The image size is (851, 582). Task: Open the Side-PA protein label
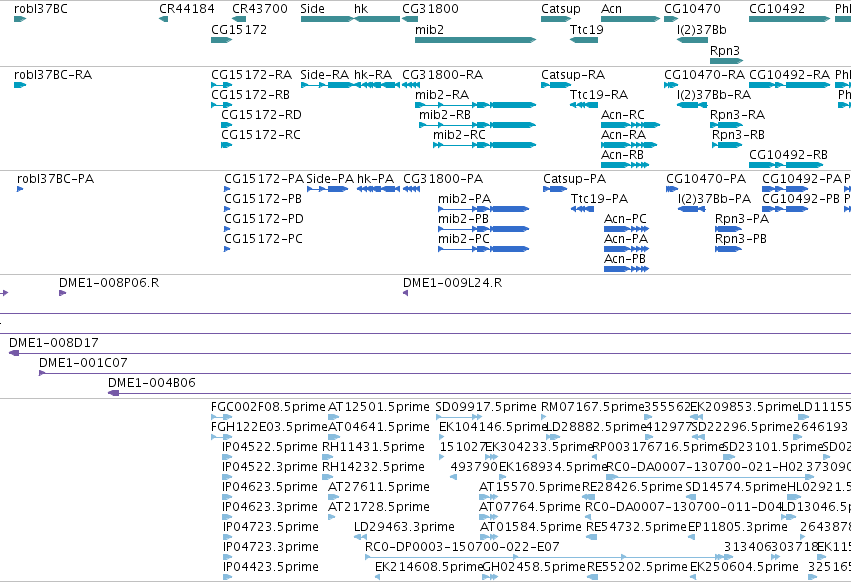(330, 179)
